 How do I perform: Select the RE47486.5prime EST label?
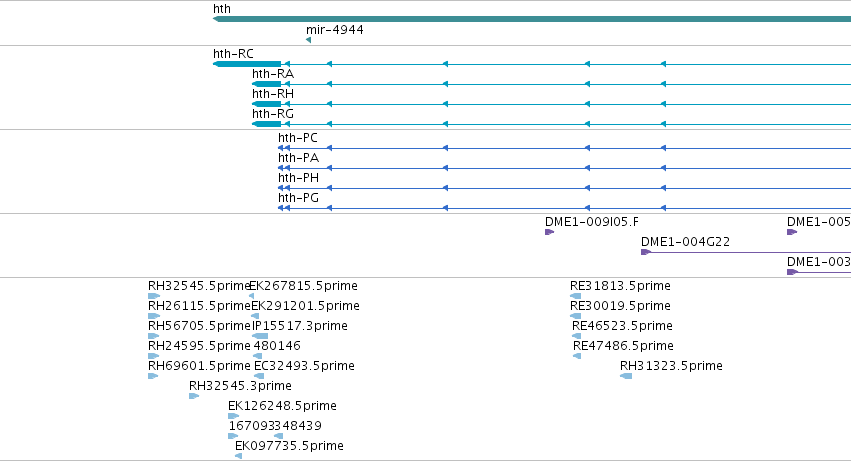tap(623, 346)
